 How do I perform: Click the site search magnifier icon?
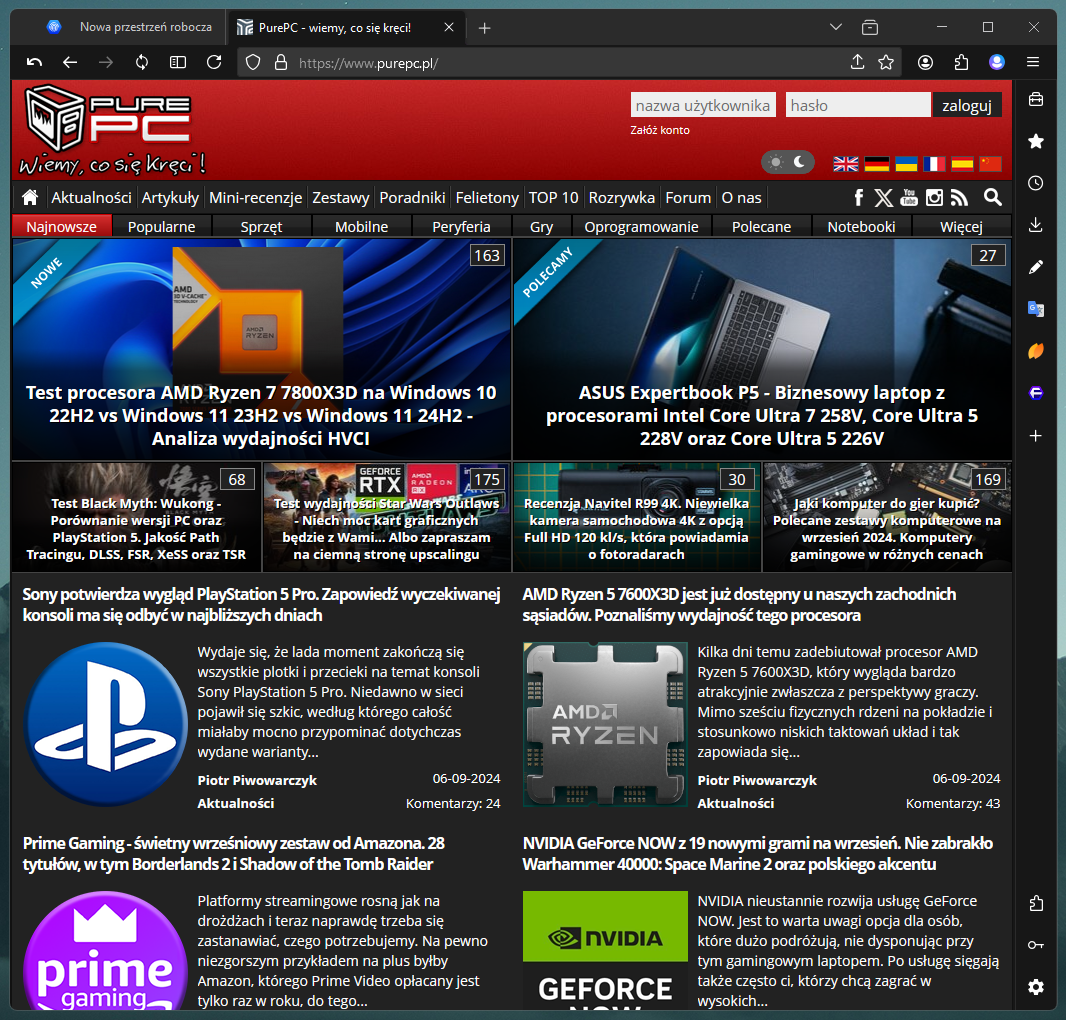click(992, 197)
